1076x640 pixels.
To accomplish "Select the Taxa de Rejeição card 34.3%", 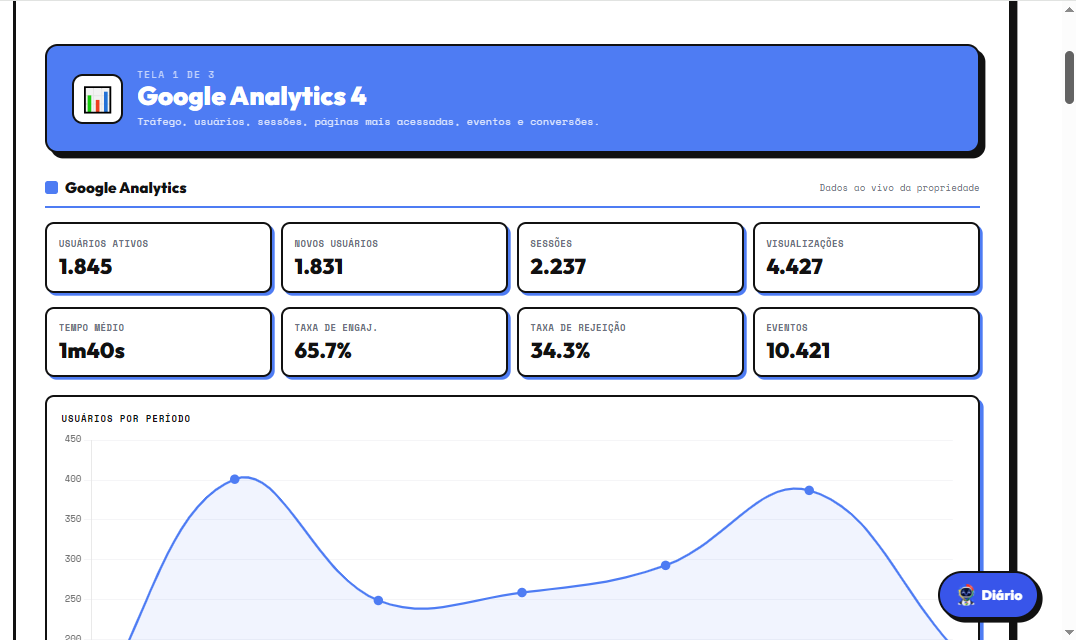I will pos(631,342).
